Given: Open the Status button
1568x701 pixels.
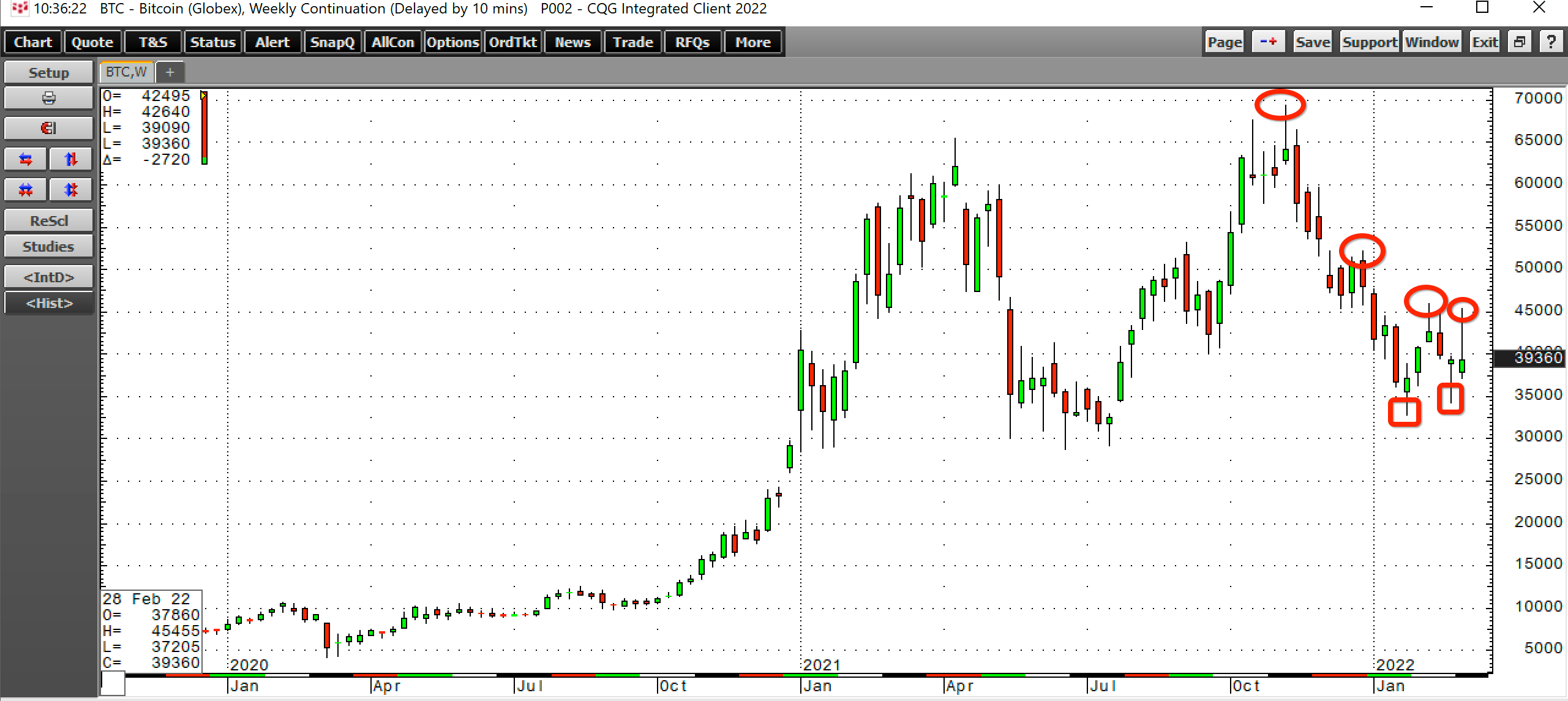Looking at the screenshot, I should click(212, 42).
